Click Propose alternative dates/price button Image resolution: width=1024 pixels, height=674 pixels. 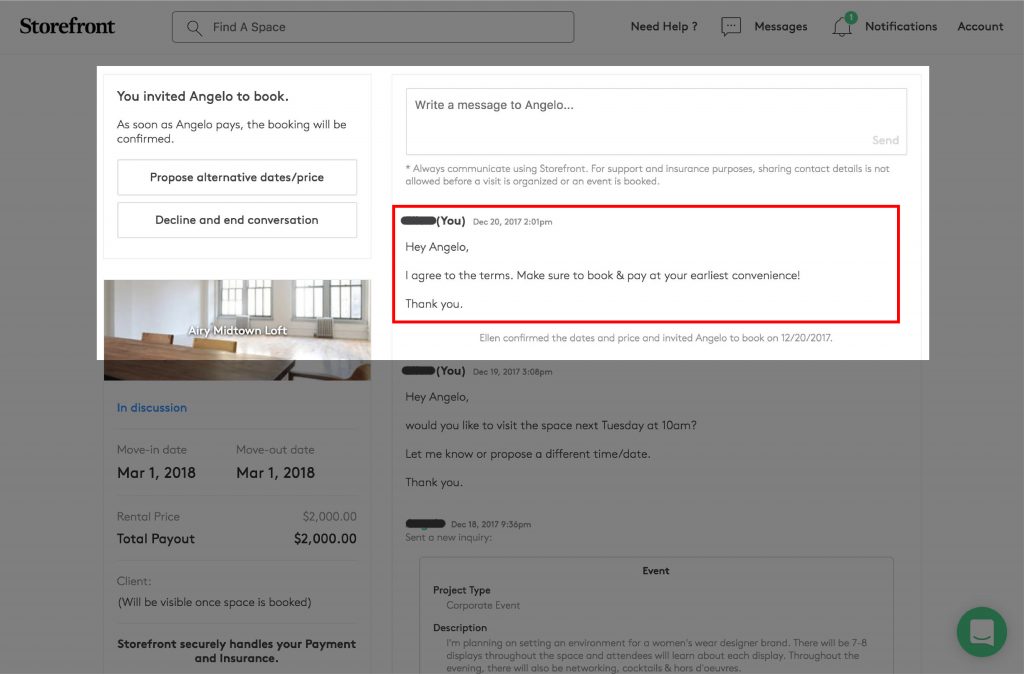pos(237,177)
